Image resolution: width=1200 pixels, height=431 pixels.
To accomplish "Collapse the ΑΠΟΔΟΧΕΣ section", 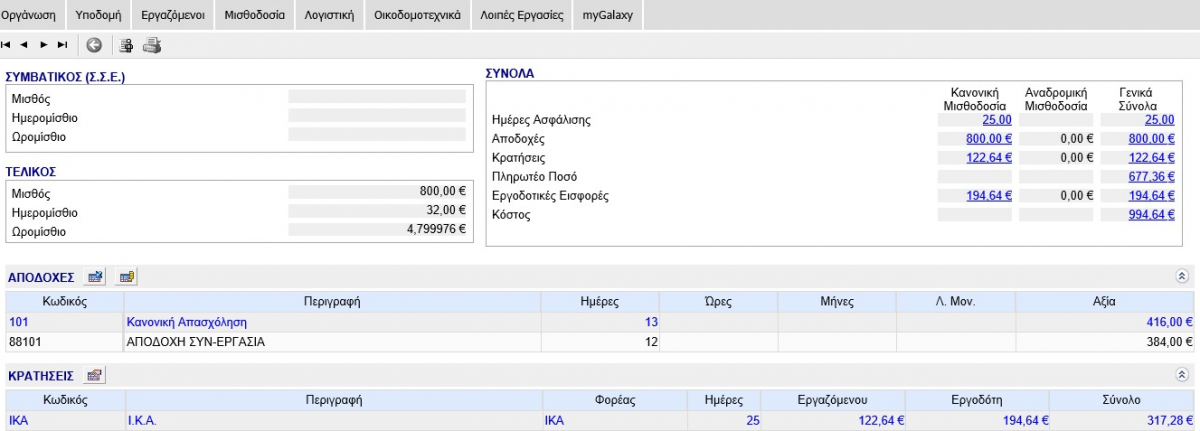I will click(x=1181, y=277).
